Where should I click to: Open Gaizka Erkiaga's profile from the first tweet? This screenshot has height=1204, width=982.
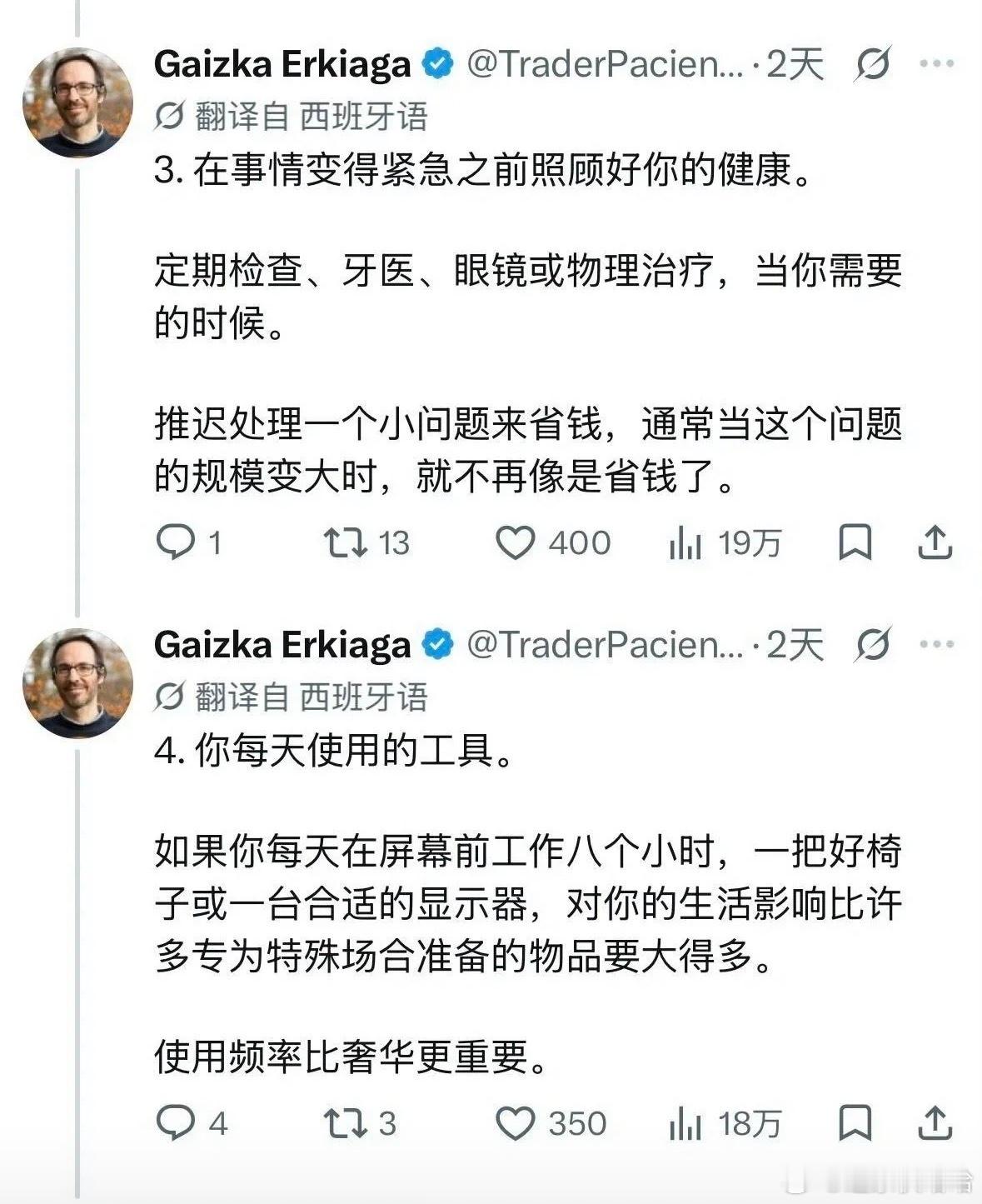click(x=282, y=64)
